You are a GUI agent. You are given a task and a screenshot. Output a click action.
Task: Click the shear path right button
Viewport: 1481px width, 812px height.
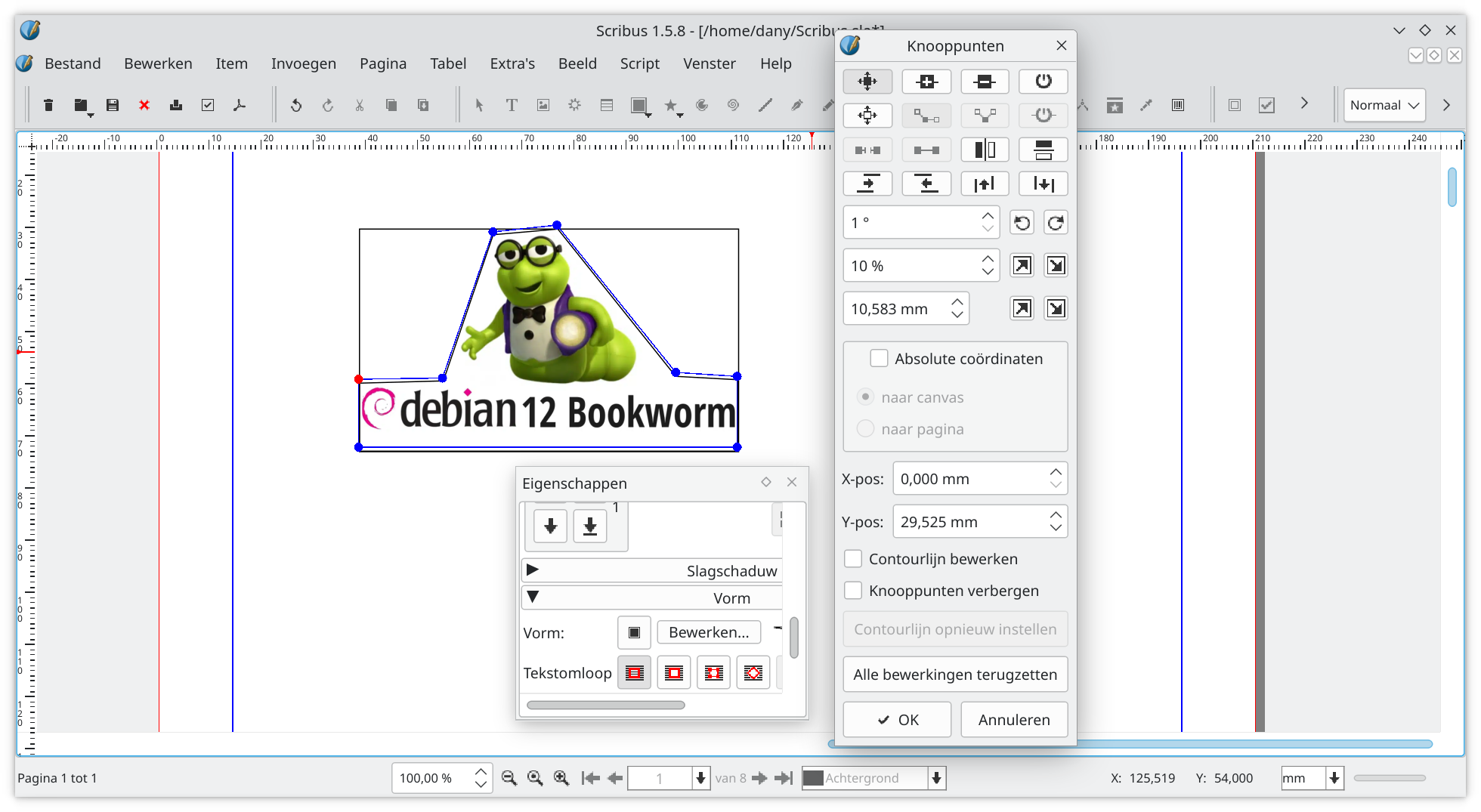click(867, 184)
